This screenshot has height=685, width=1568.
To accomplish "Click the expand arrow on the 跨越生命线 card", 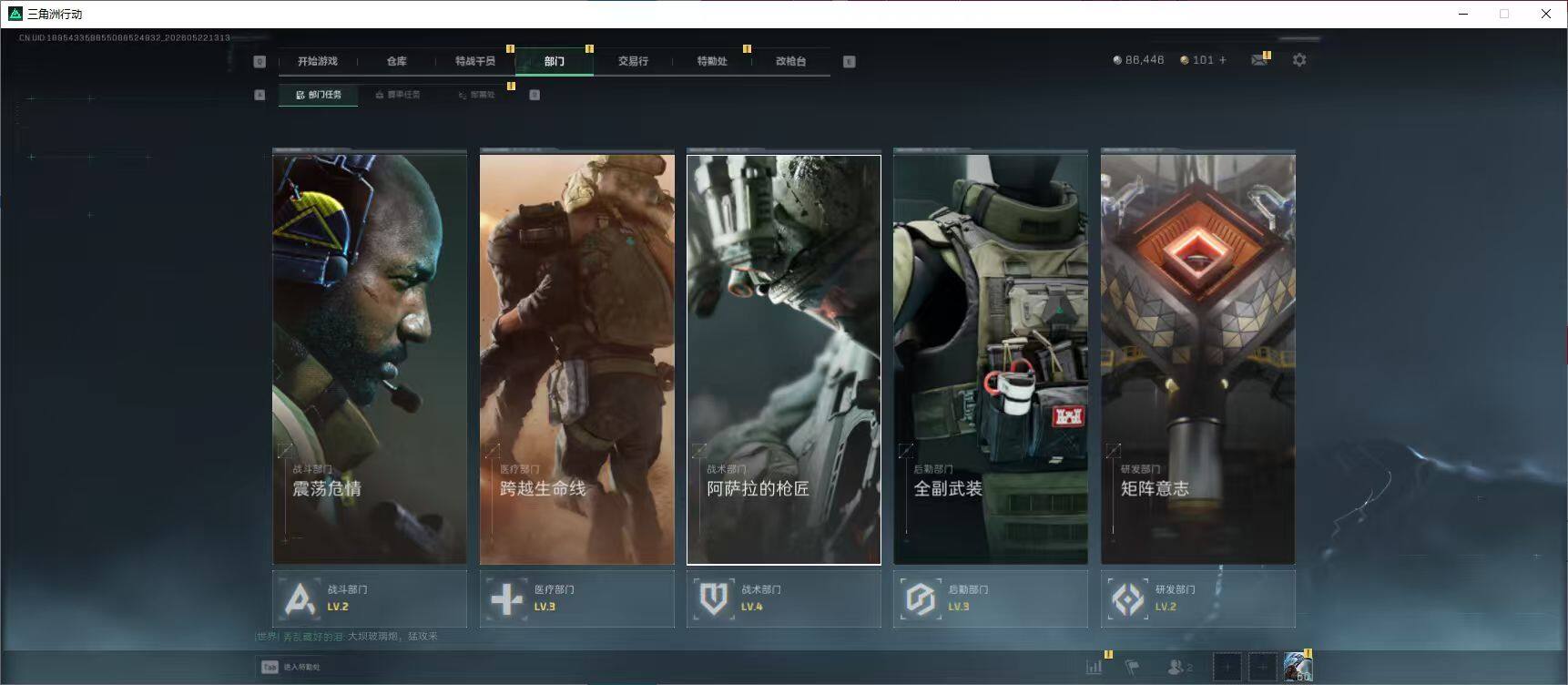I will coord(493,450).
